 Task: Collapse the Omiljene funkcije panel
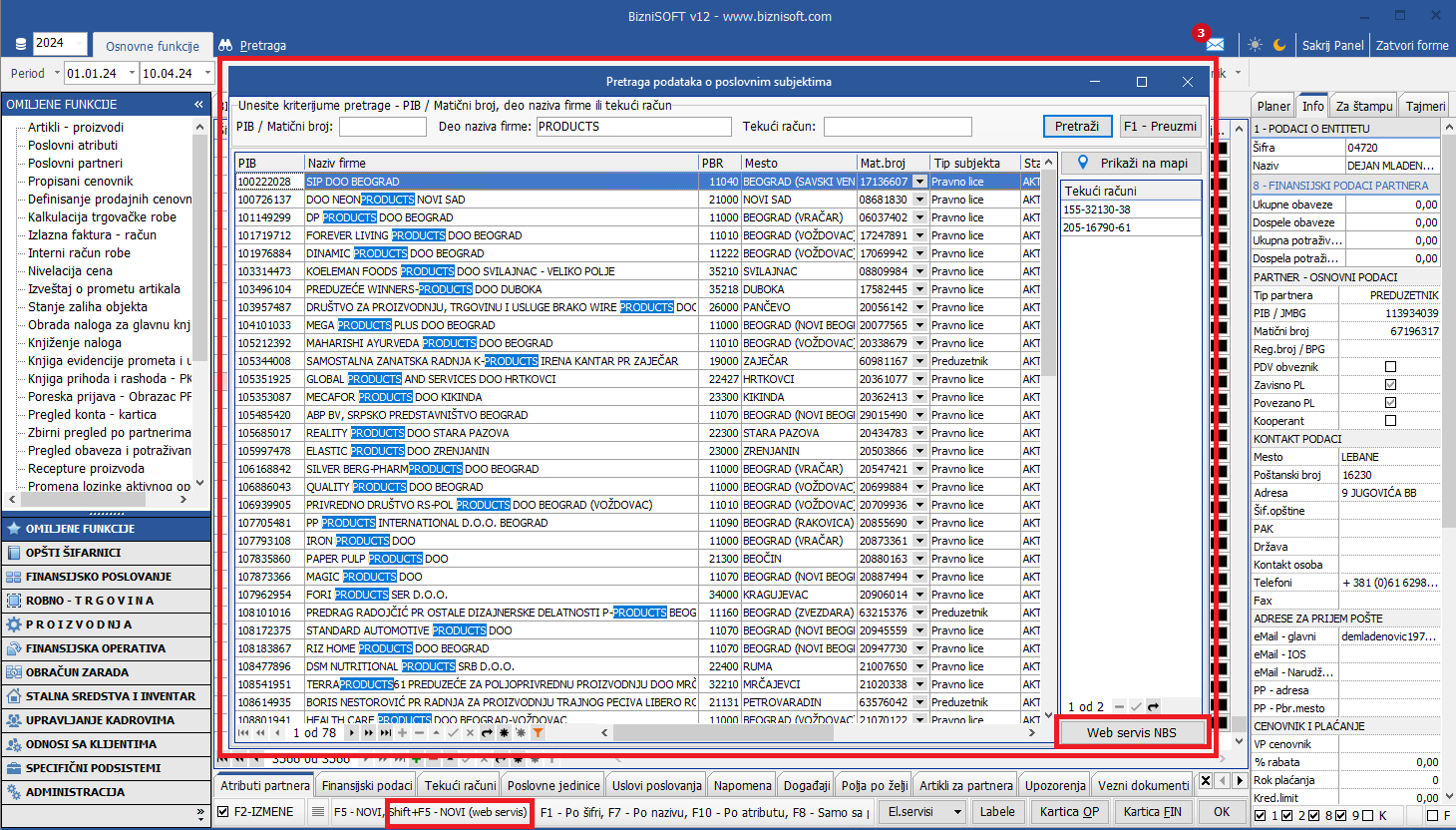tap(198, 104)
